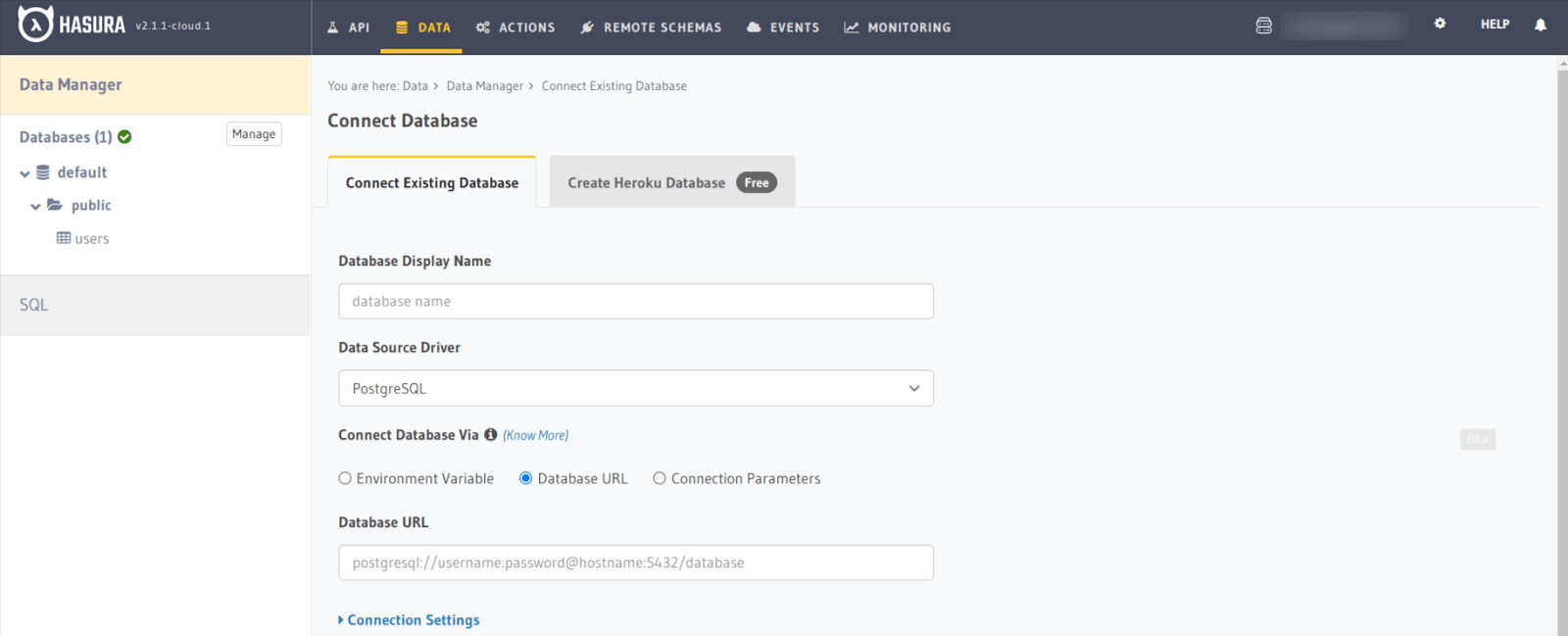Open the Data Source Driver PostgreSQL dropdown
This screenshot has width=1568, height=636.
pyautogui.click(x=636, y=388)
